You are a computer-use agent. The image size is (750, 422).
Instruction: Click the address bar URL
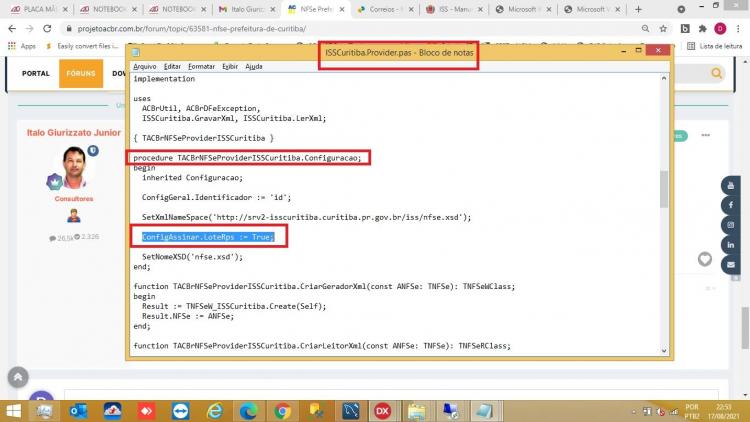(191, 29)
